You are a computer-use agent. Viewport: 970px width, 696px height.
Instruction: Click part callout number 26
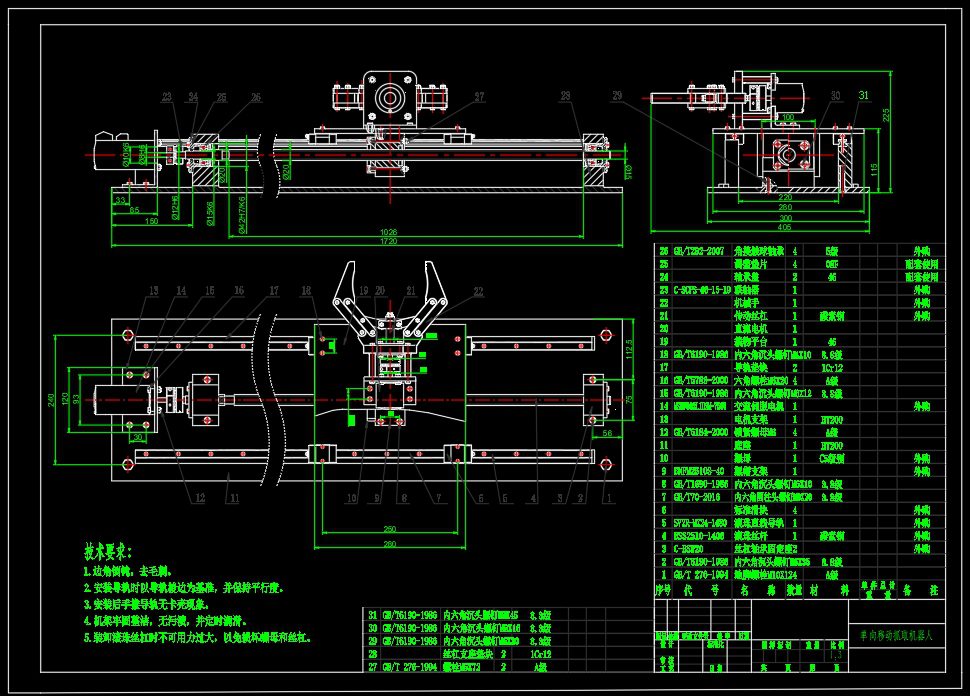coord(255,97)
